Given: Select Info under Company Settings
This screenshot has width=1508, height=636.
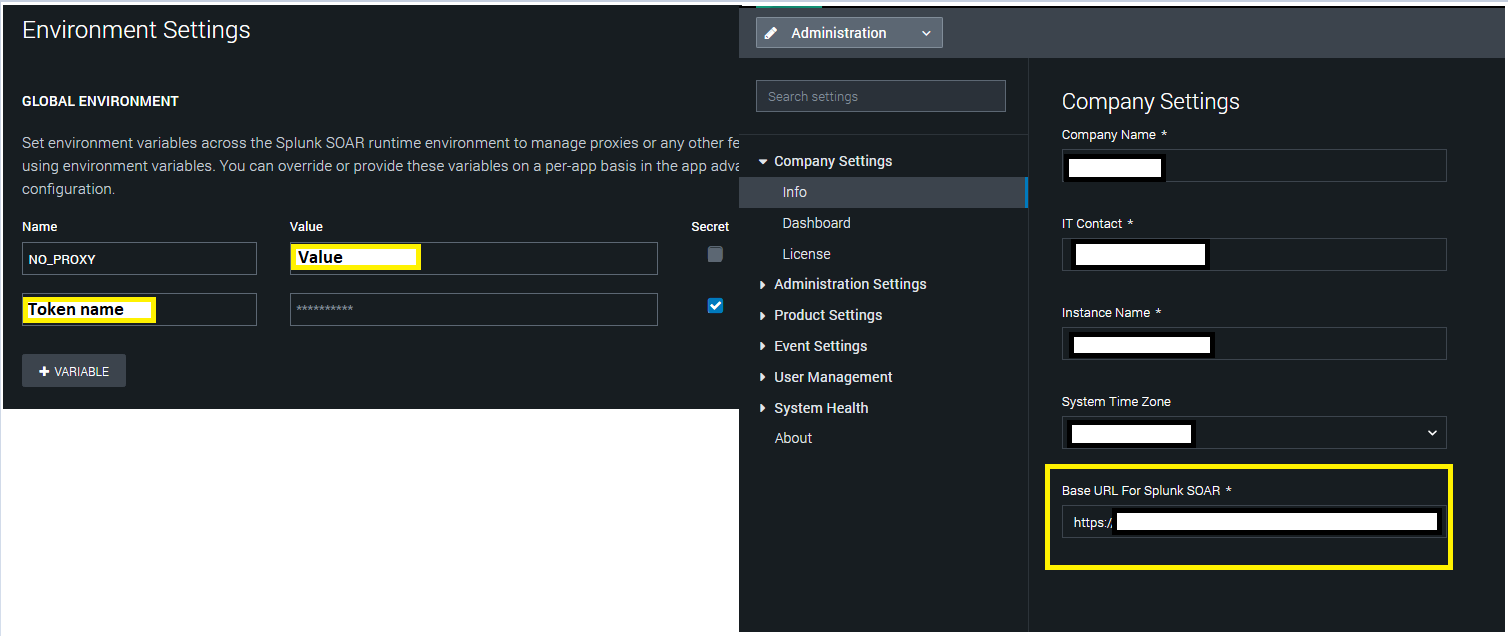Looking at the screenshot, I should coord(795,192).
